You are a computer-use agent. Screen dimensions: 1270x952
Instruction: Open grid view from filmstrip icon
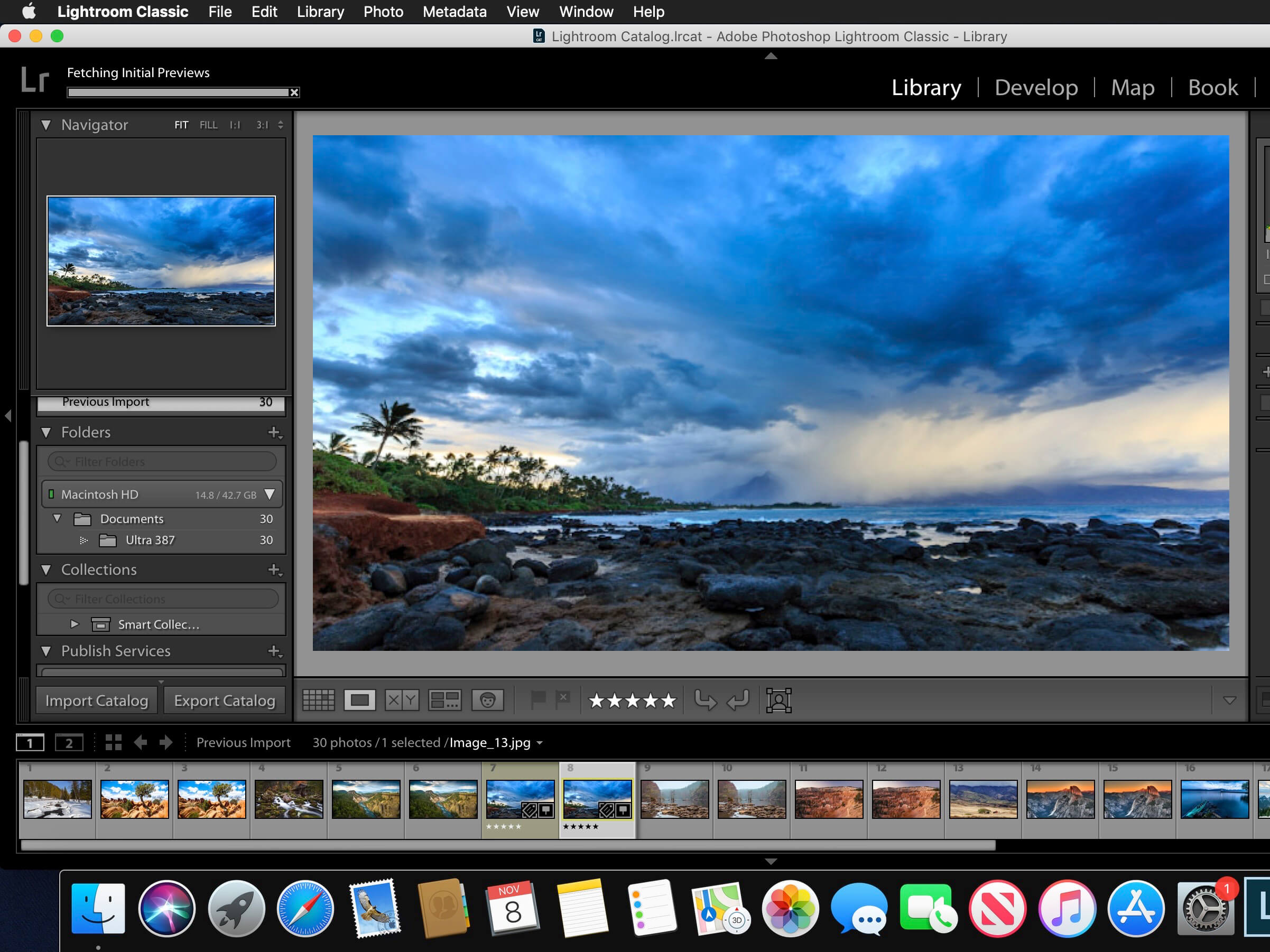[x=114, y=743]
